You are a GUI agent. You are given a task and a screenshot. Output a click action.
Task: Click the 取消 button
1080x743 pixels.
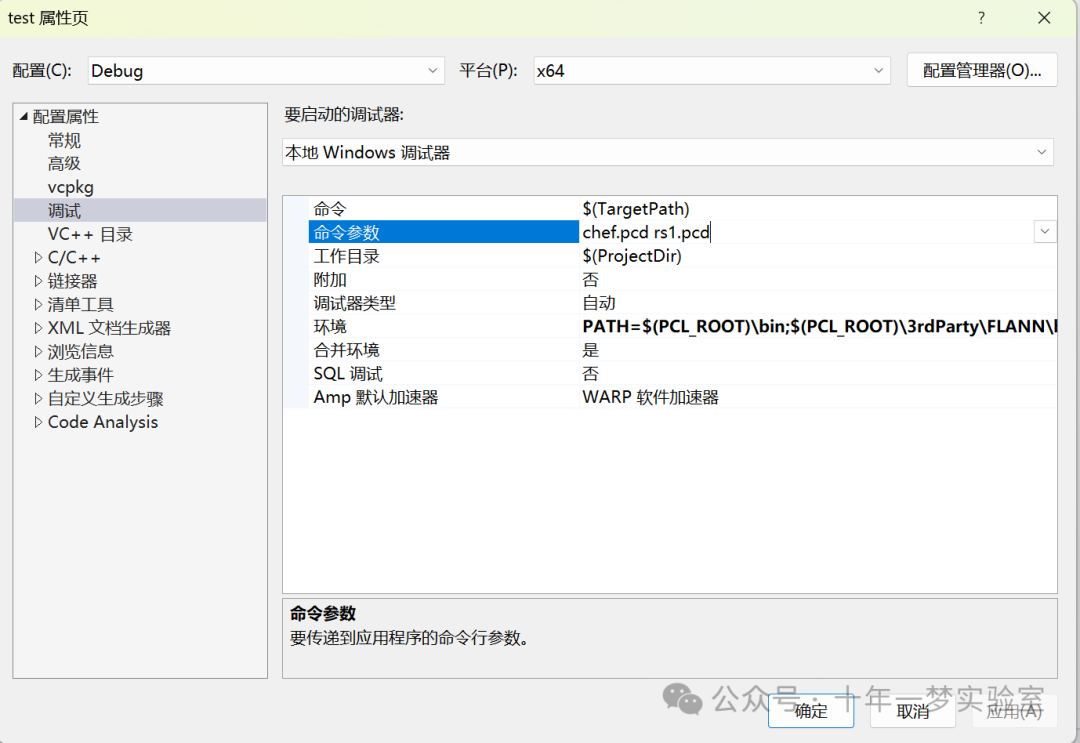(913, 711)
